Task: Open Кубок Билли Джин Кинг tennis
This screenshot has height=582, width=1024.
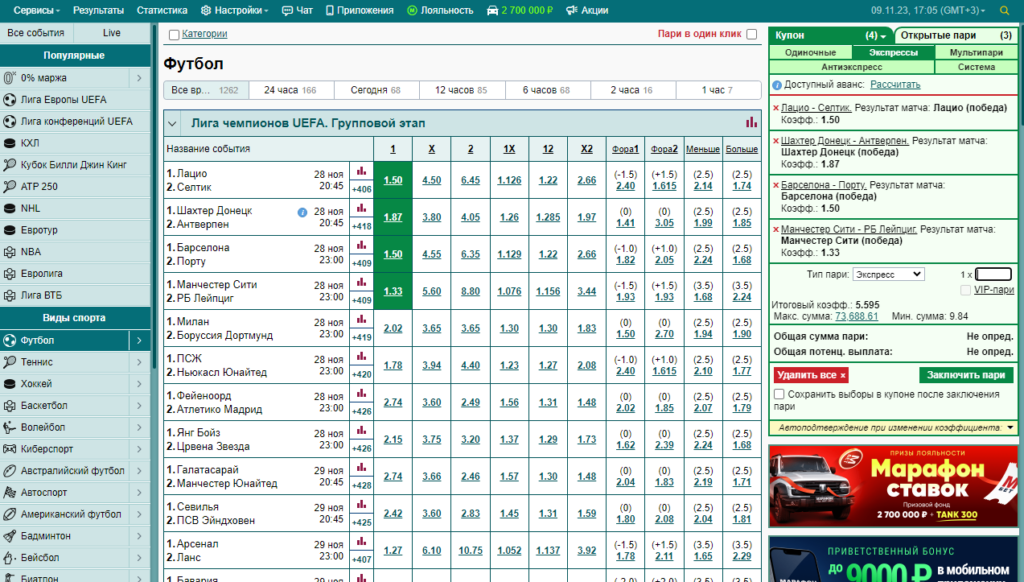Action: click(x=75, y=165)
